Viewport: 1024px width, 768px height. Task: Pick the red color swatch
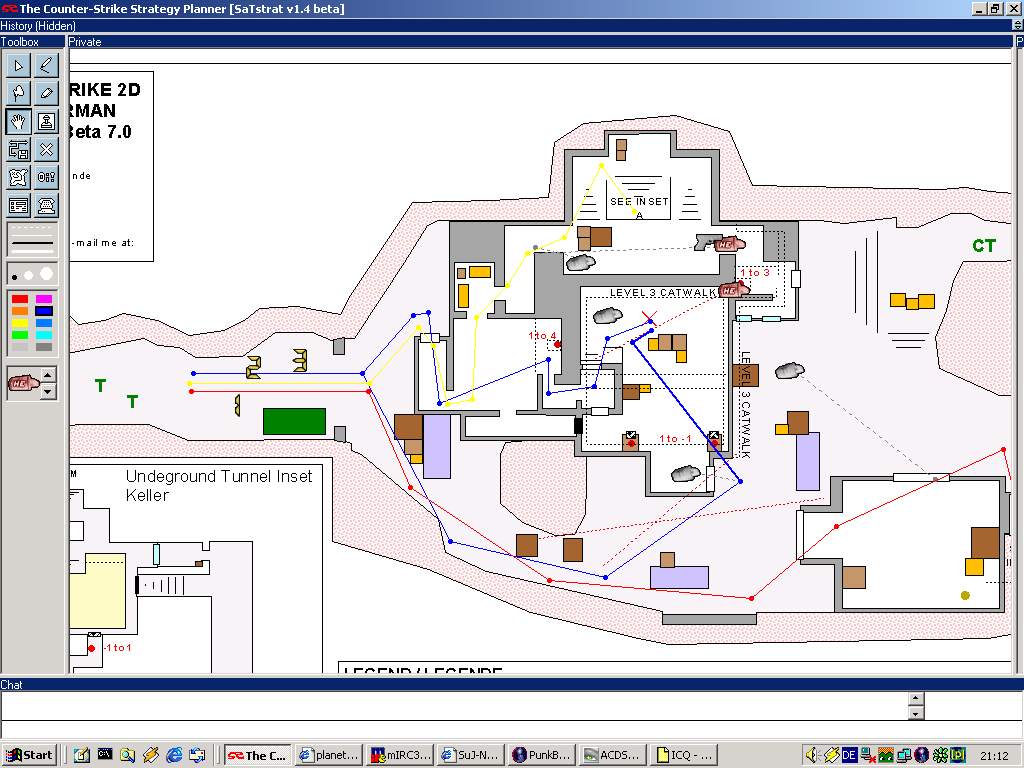click(20, 299)
